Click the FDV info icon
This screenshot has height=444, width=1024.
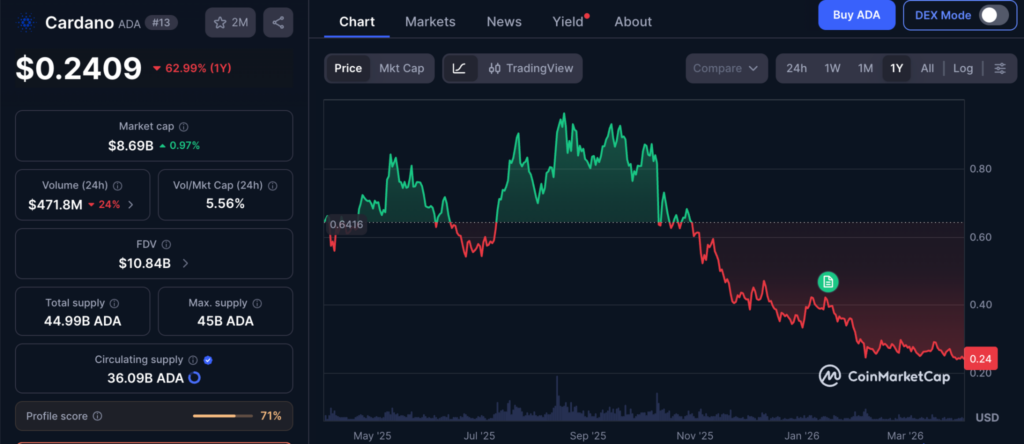(166, 244)
